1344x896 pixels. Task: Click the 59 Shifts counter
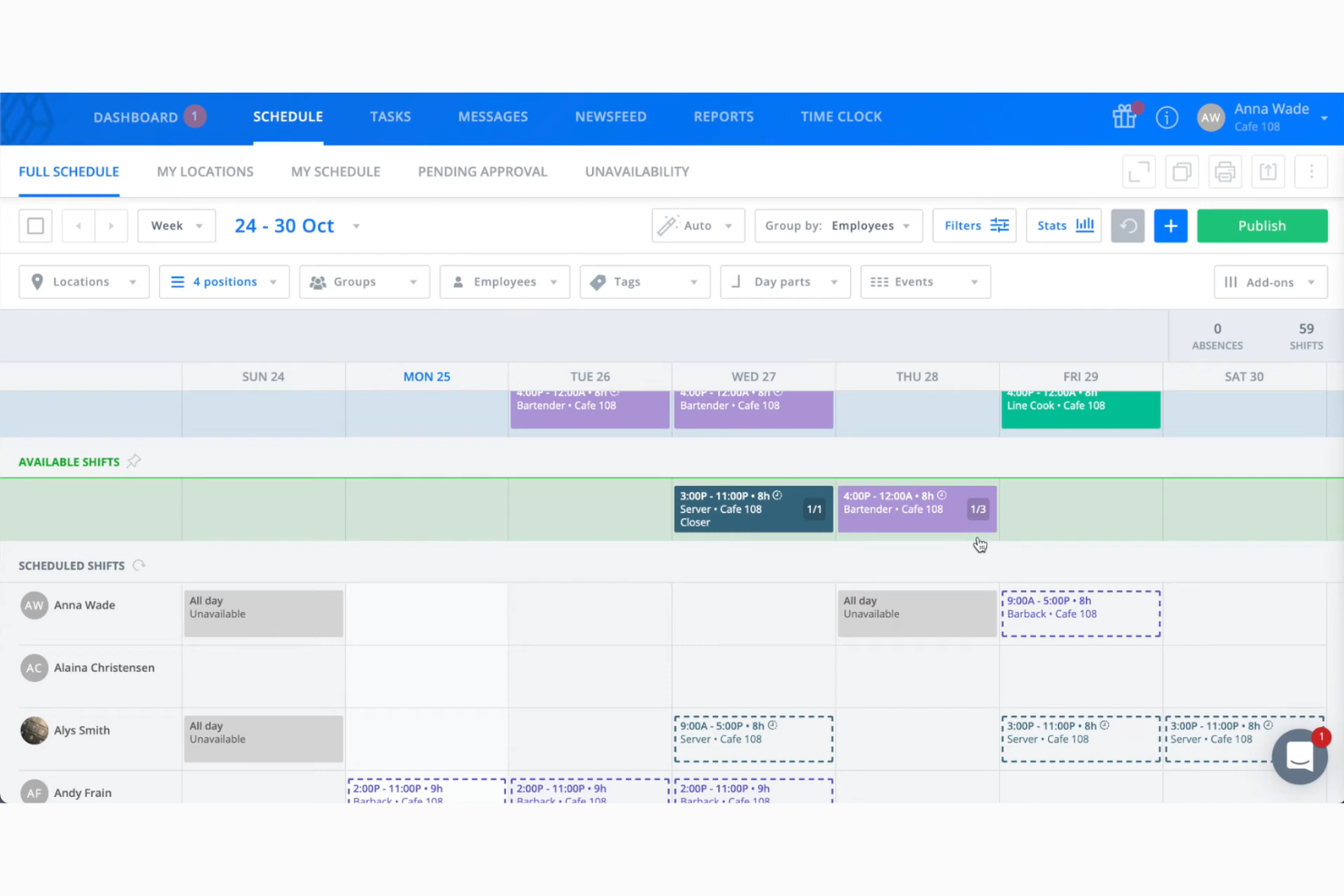coord(1306,336)
